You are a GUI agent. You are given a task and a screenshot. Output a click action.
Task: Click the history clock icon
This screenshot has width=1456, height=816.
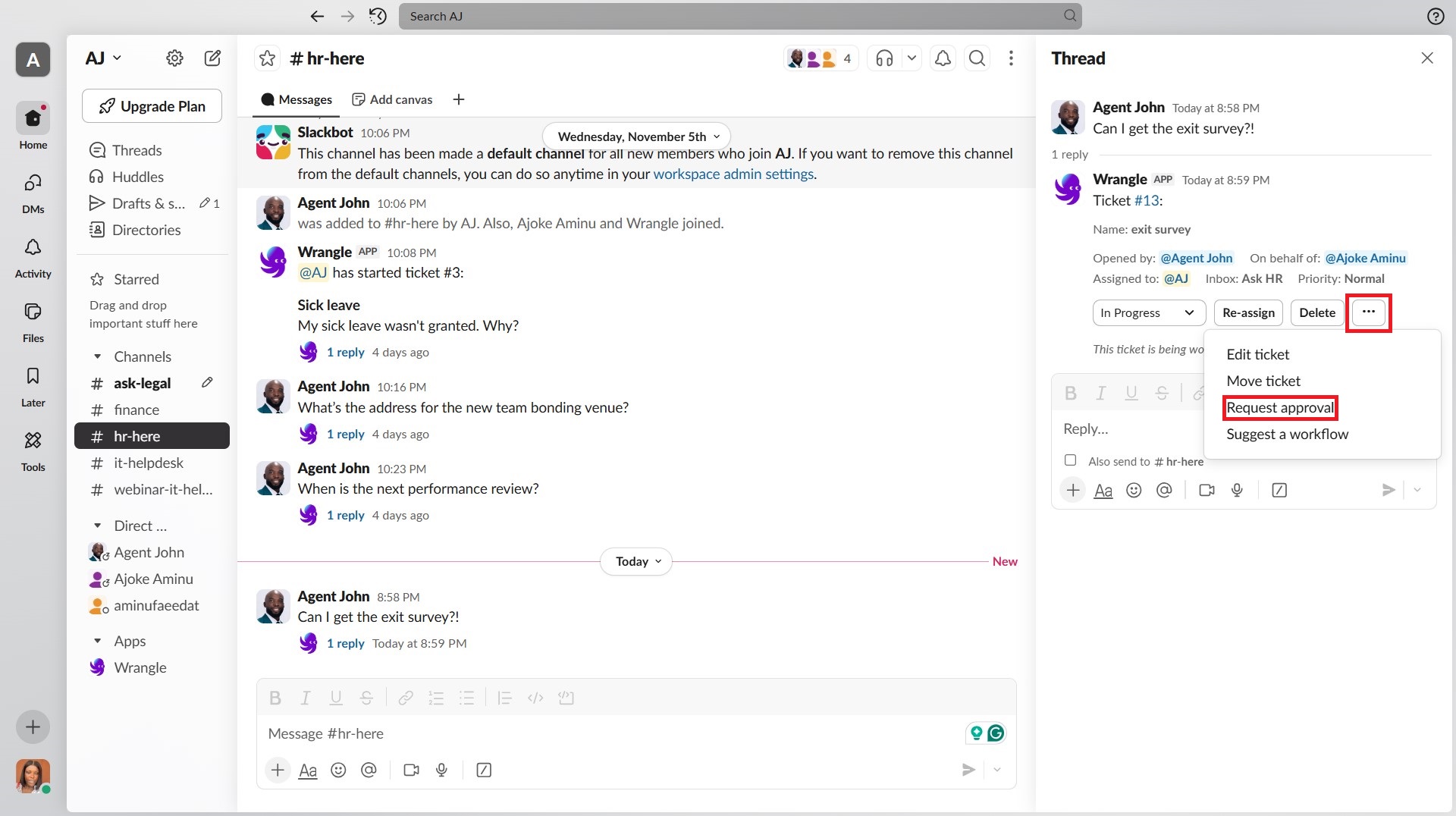click(378, 16)
